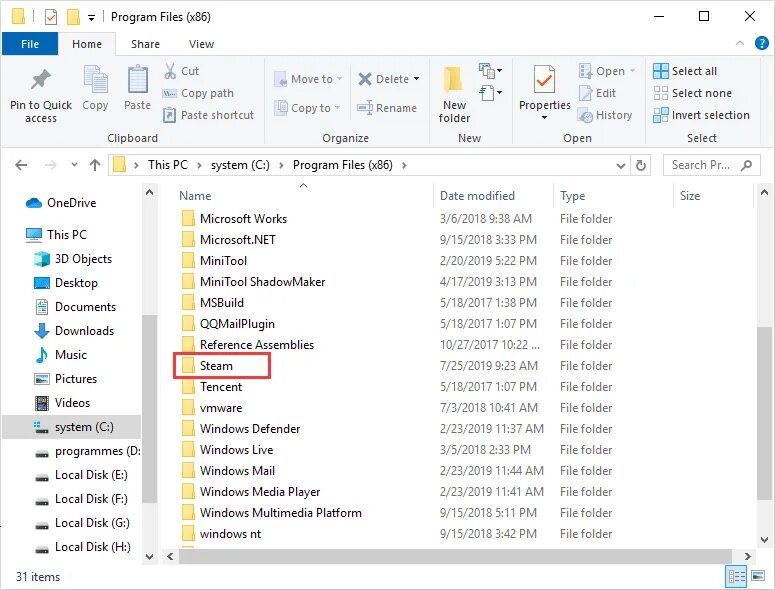
Task: Click Invert selection
Action: (x=701, y=115)
